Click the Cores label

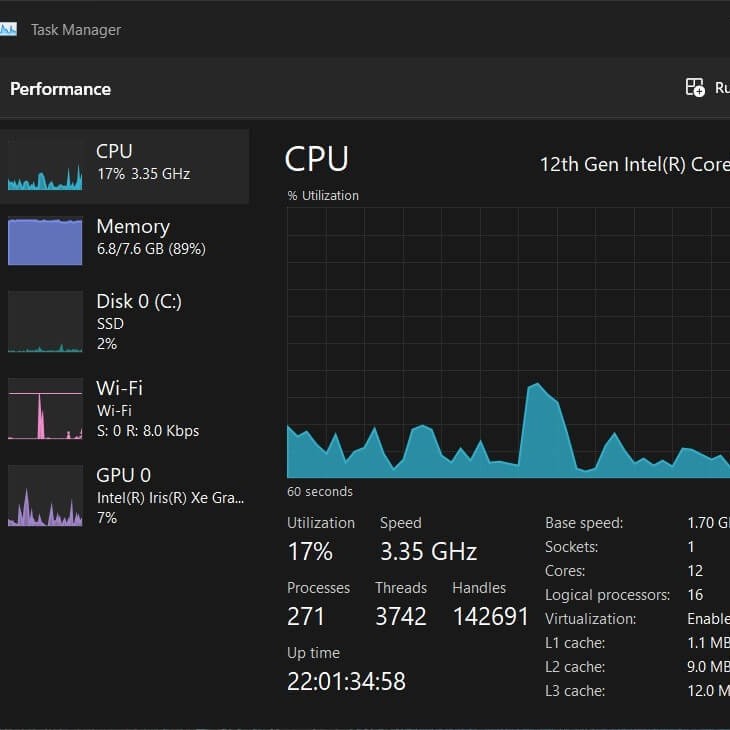(x=565, y=571)
